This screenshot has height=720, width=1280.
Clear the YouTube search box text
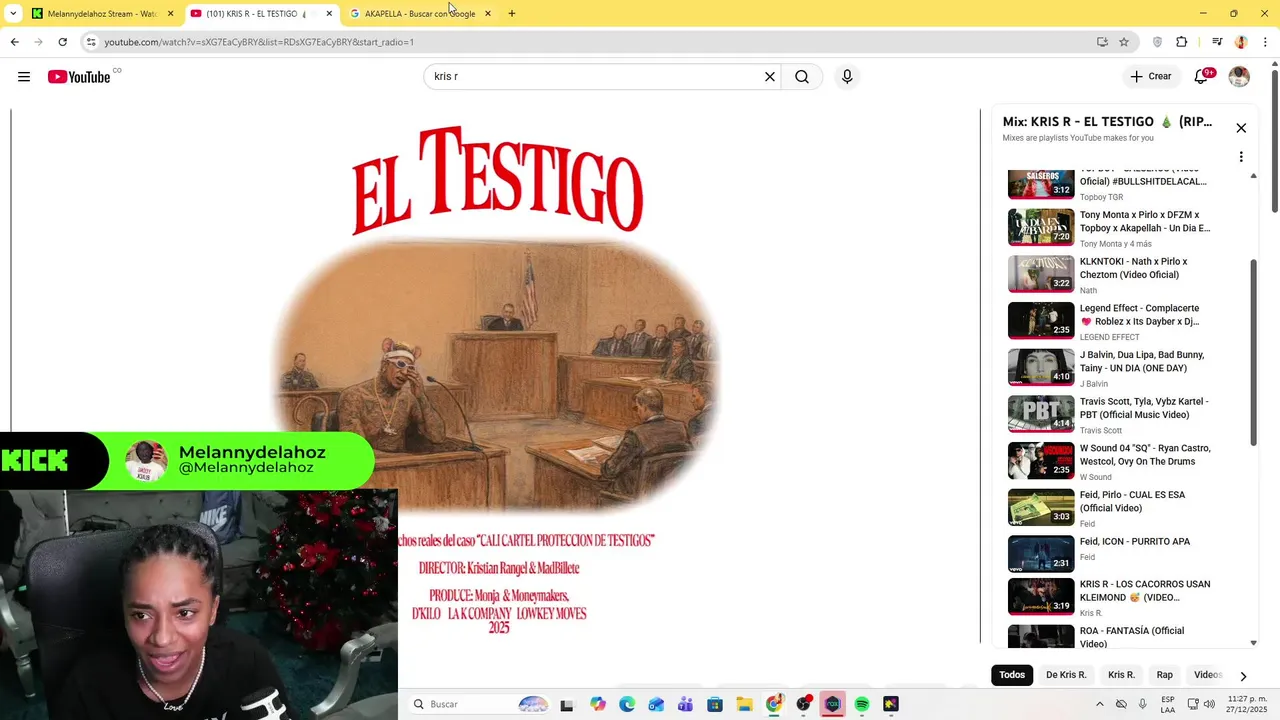770,77
